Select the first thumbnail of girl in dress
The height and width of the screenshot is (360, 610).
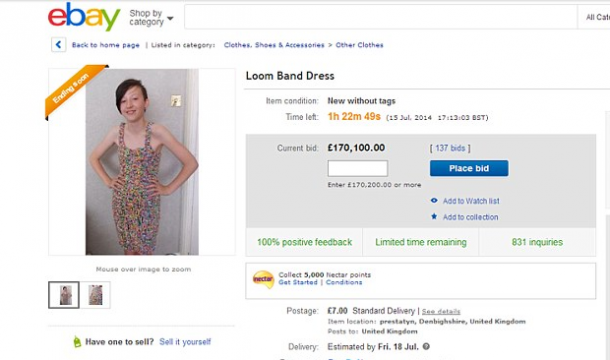[x=64, y=295]
